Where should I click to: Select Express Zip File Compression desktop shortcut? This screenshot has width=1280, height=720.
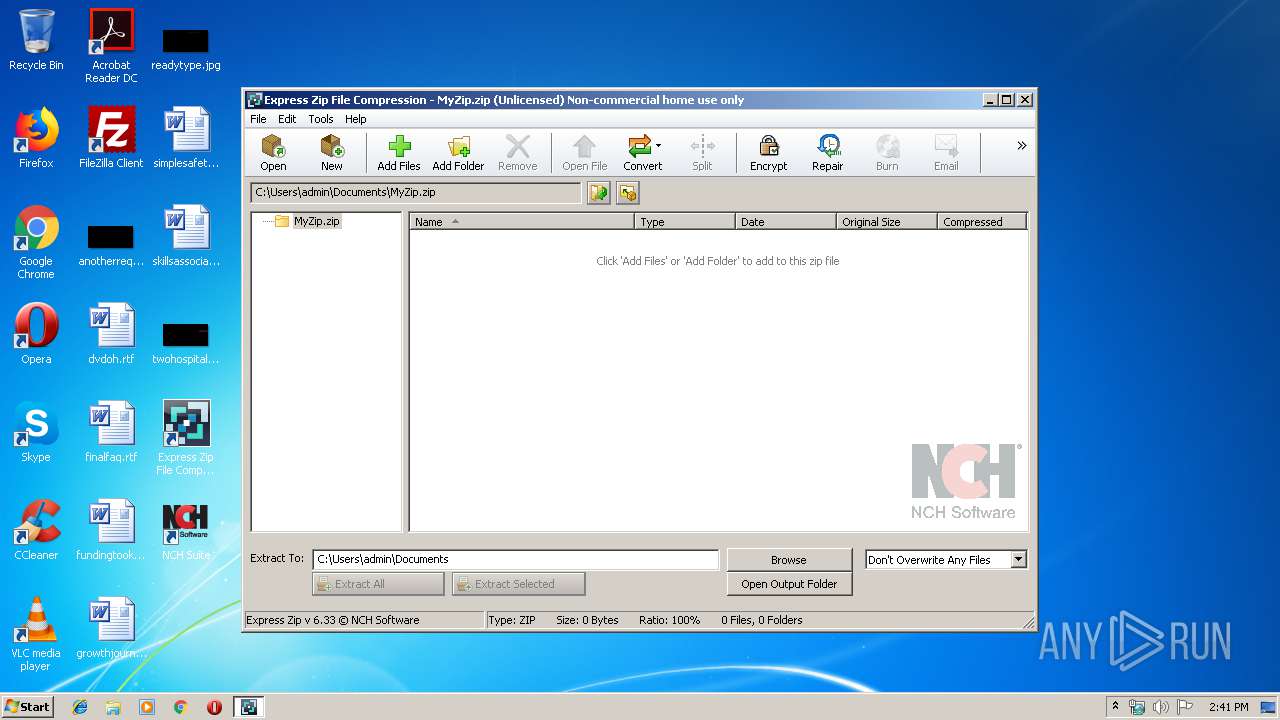click(x=186, y=438)
